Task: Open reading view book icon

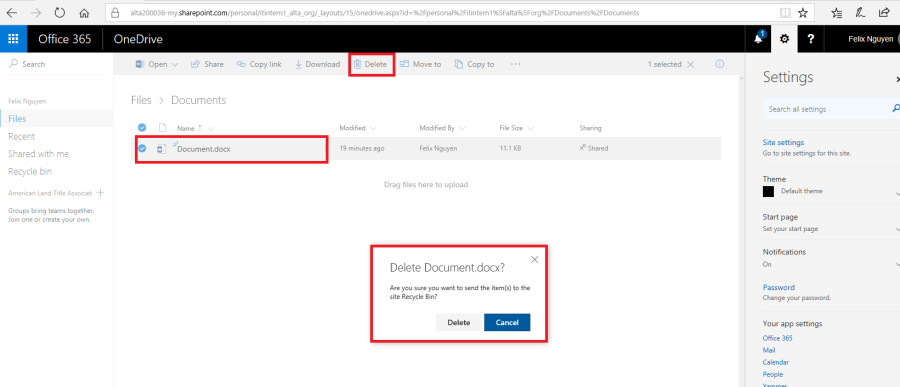Action: 785,13
